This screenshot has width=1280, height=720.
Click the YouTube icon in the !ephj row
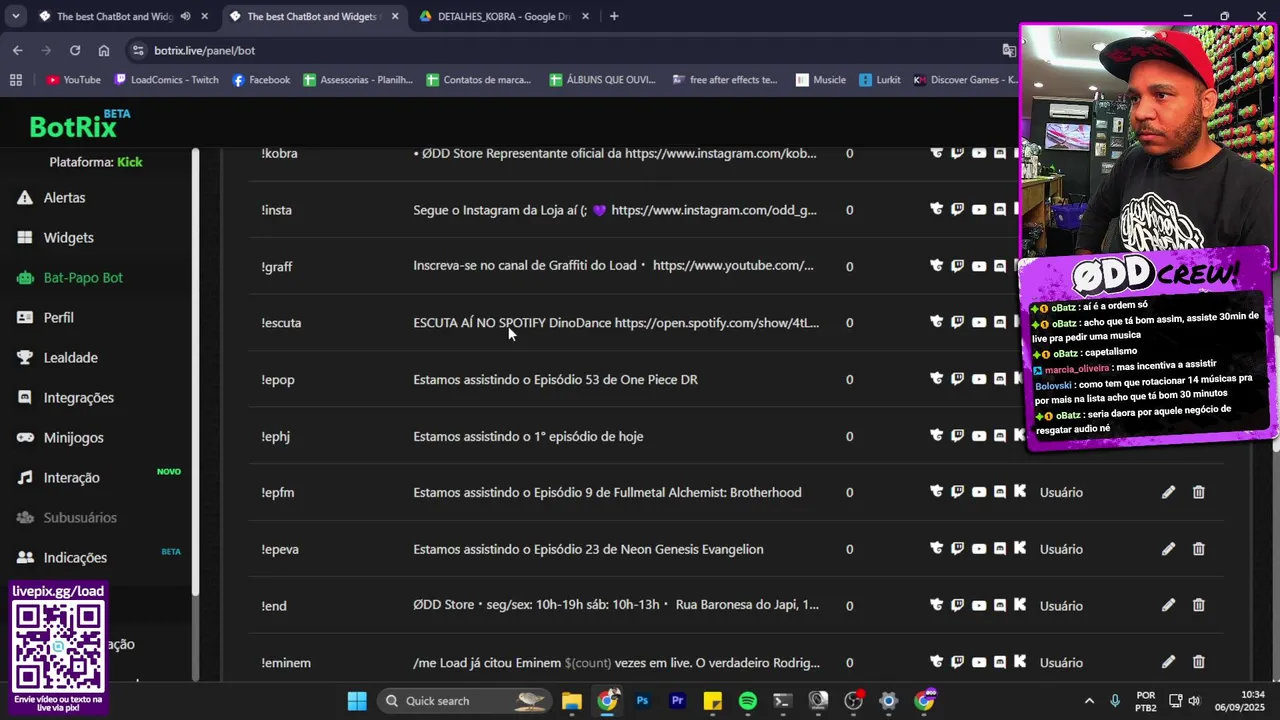979,435
